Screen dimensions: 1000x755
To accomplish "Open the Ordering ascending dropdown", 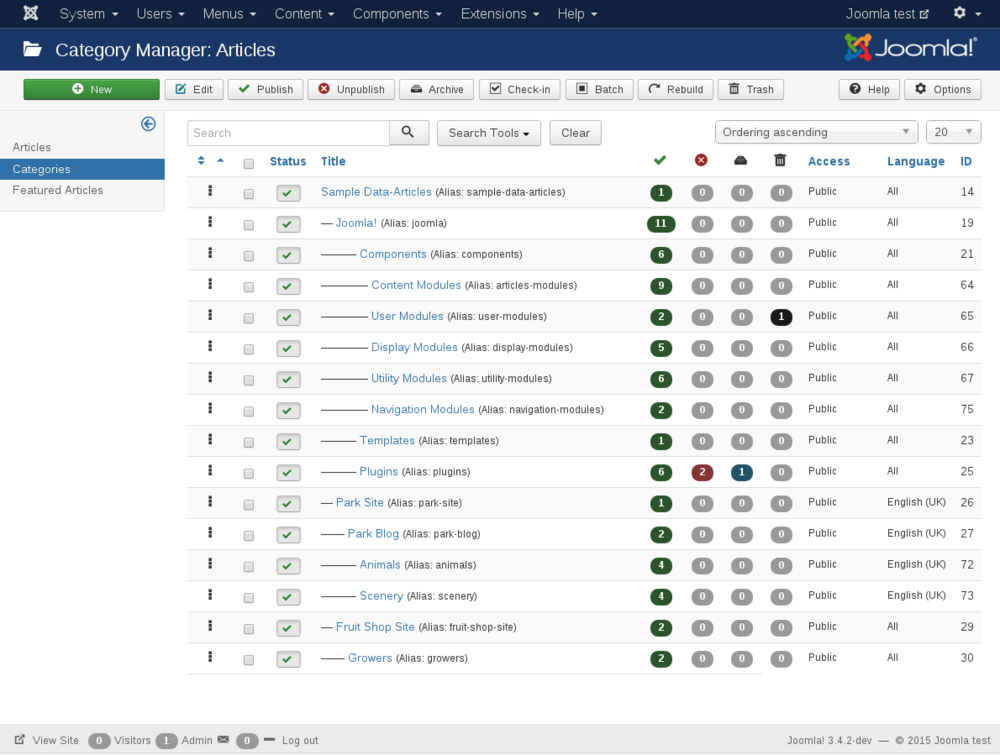I will (x=816, y=132).
